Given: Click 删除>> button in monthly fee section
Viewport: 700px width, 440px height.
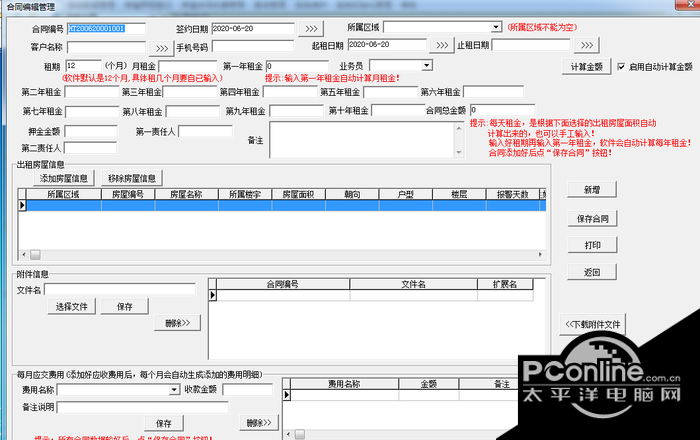Looking at the screenshot, I should (259, 422).
